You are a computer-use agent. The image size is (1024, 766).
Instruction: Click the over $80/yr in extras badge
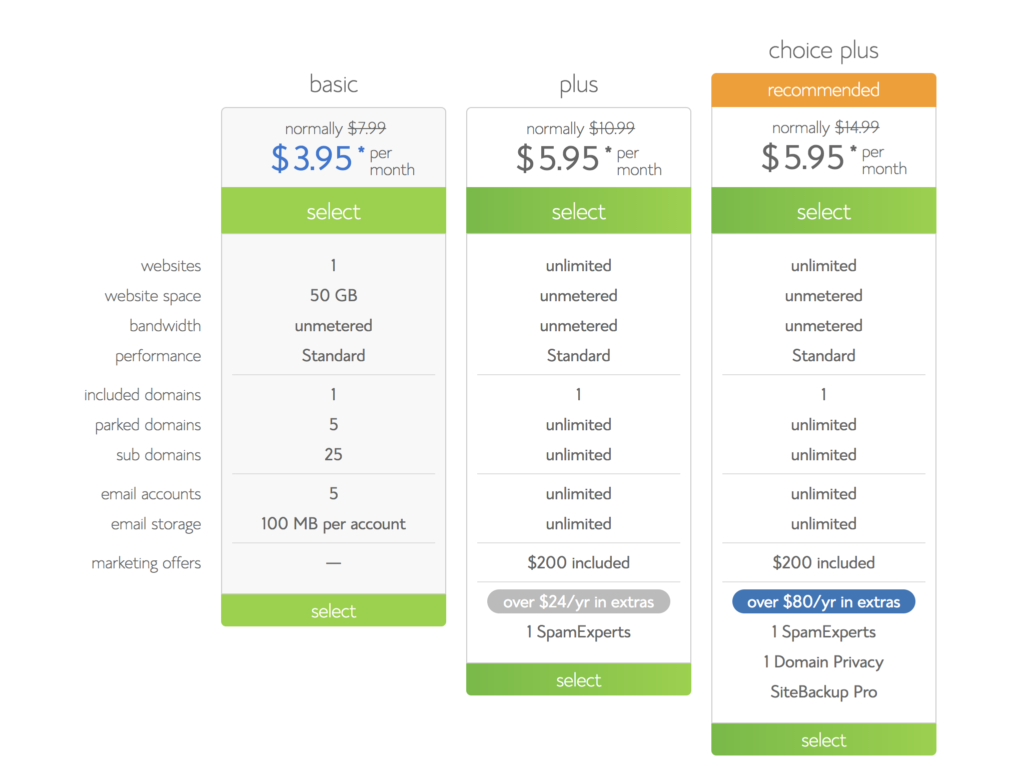pos(823,601)
